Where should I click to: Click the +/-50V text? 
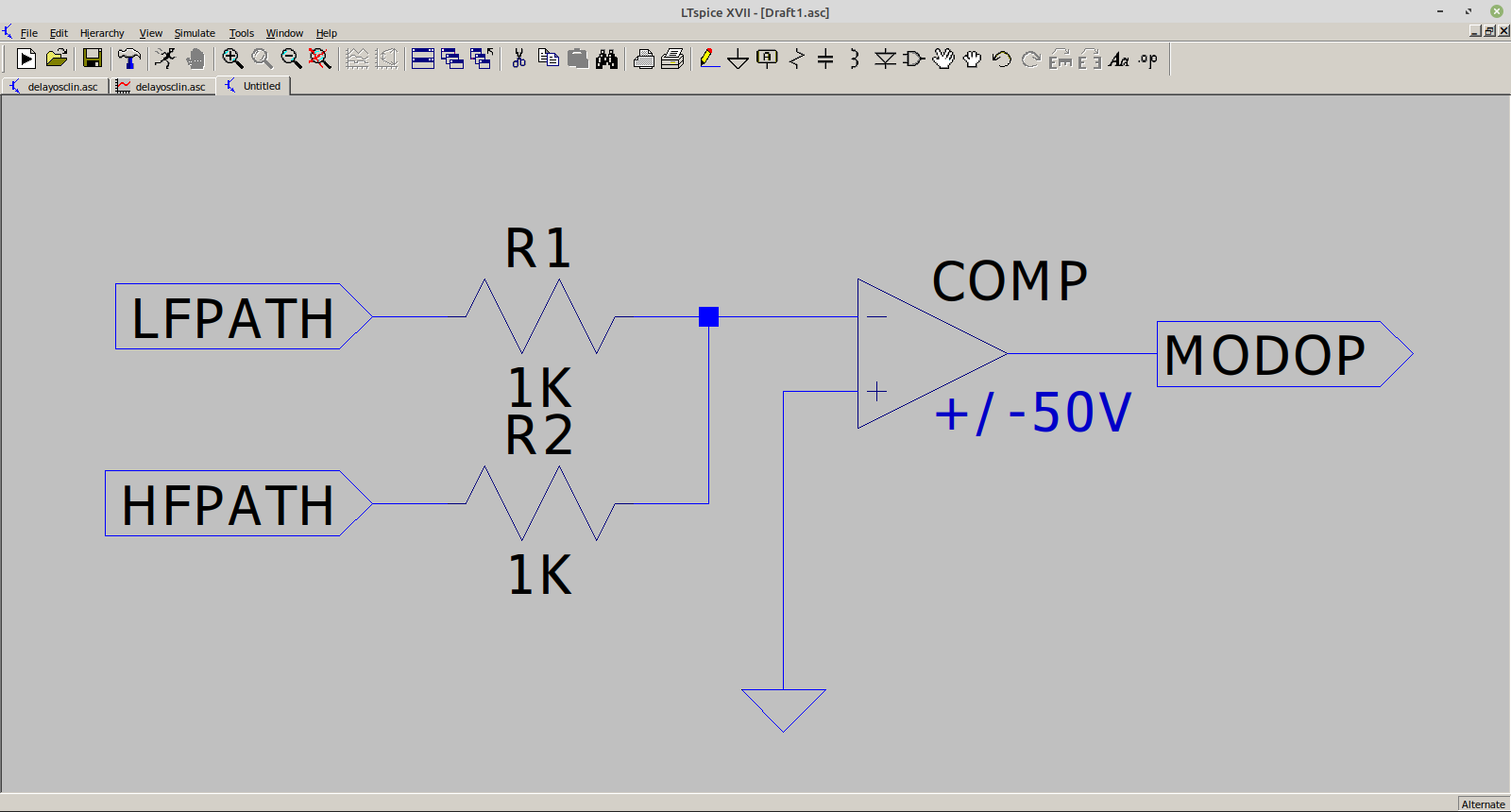point(1032,413)
